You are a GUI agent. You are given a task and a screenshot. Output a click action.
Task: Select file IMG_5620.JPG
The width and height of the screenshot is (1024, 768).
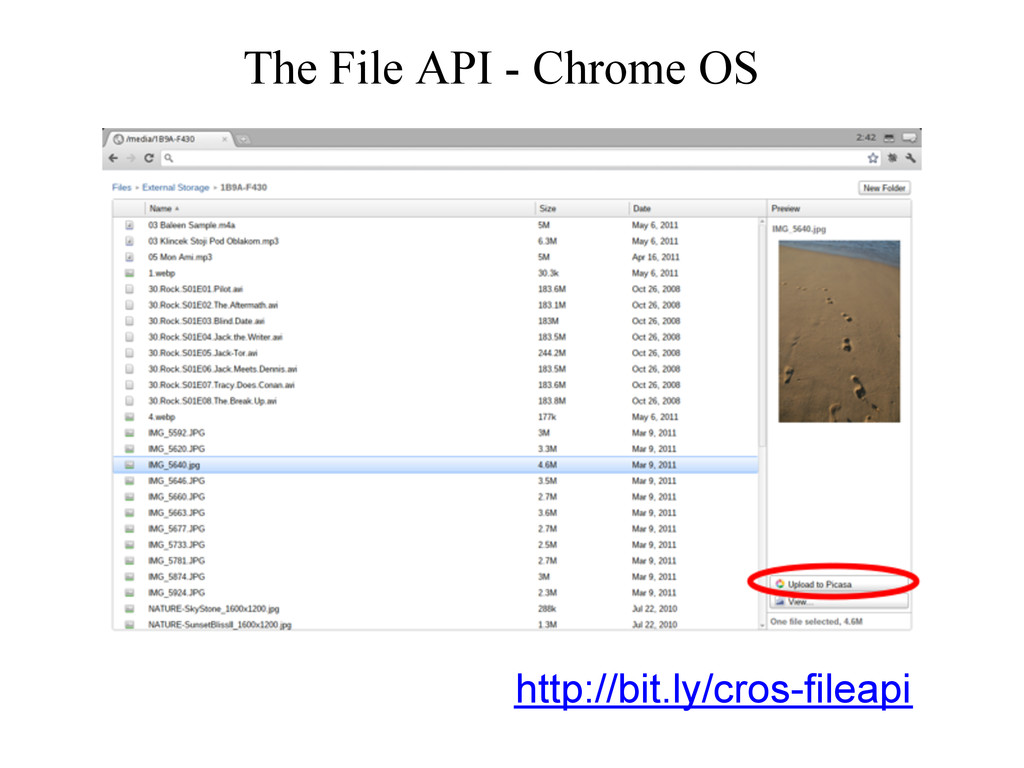coord(436,449)
